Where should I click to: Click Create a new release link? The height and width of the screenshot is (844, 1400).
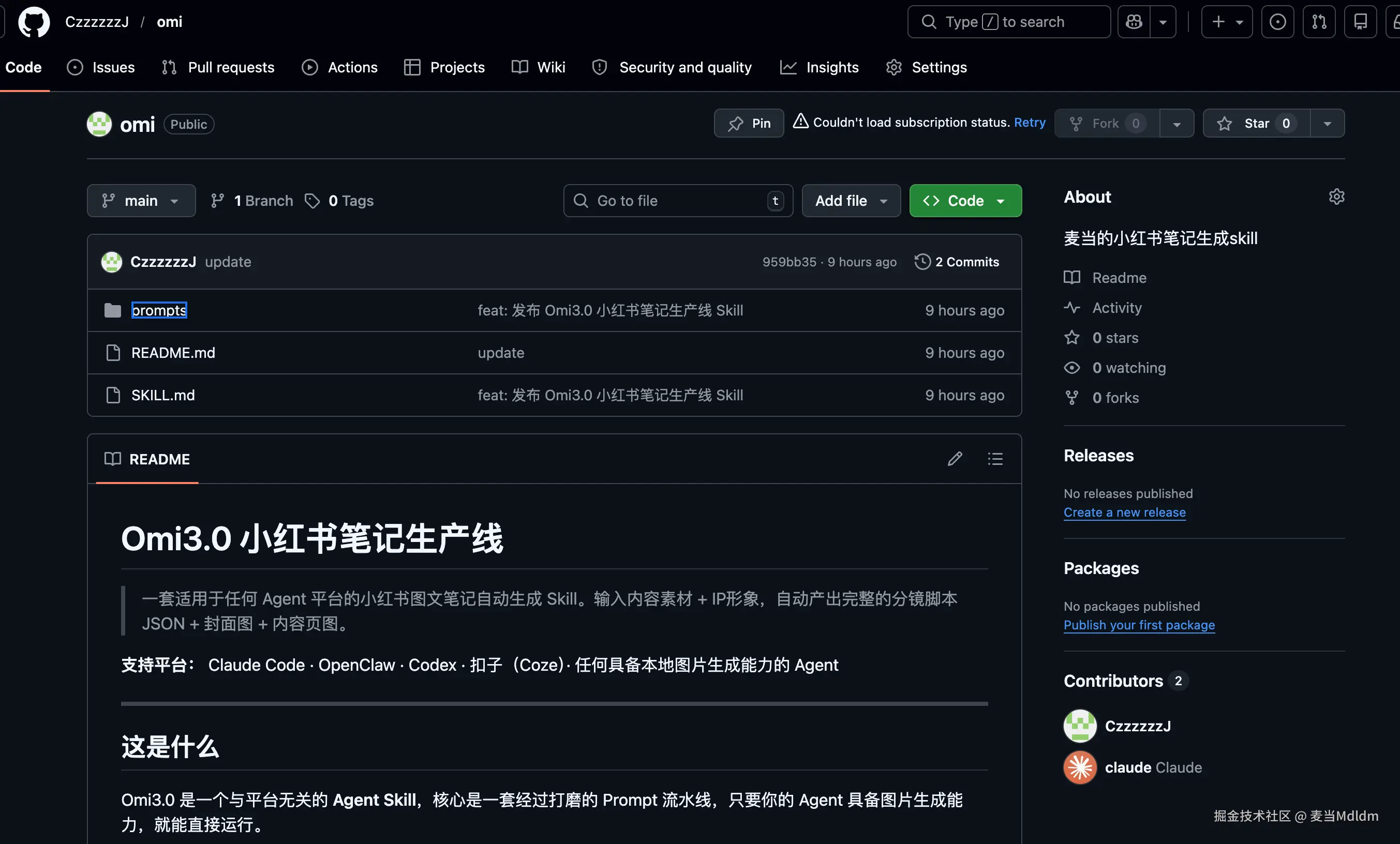(1124, 513)
